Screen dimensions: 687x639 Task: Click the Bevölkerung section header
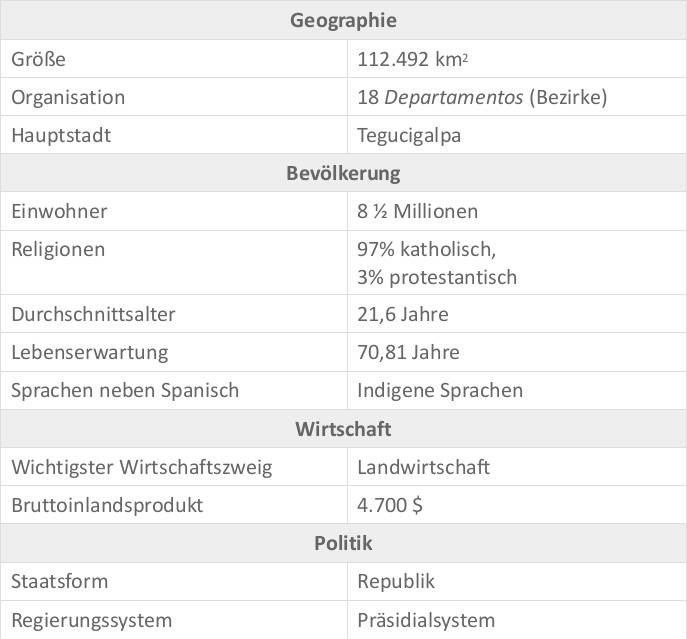pos(343,173)
